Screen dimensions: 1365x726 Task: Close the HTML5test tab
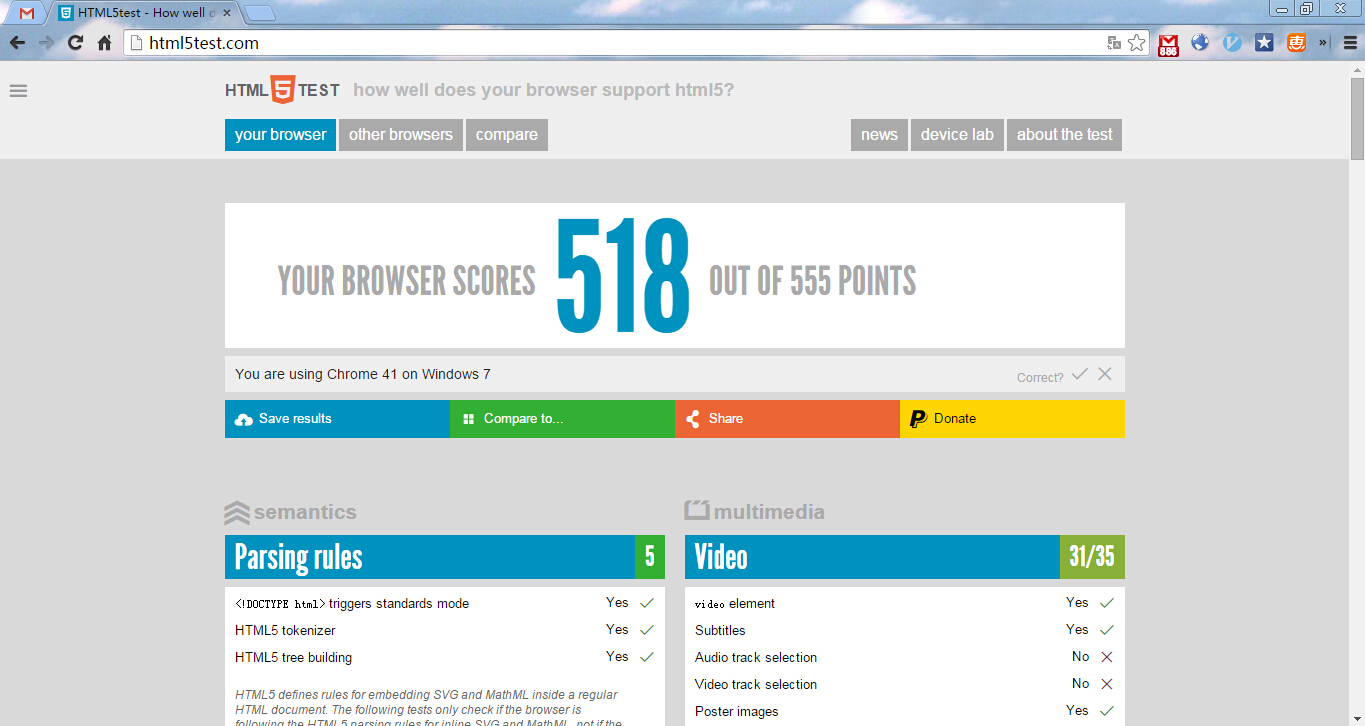[227, 13]
